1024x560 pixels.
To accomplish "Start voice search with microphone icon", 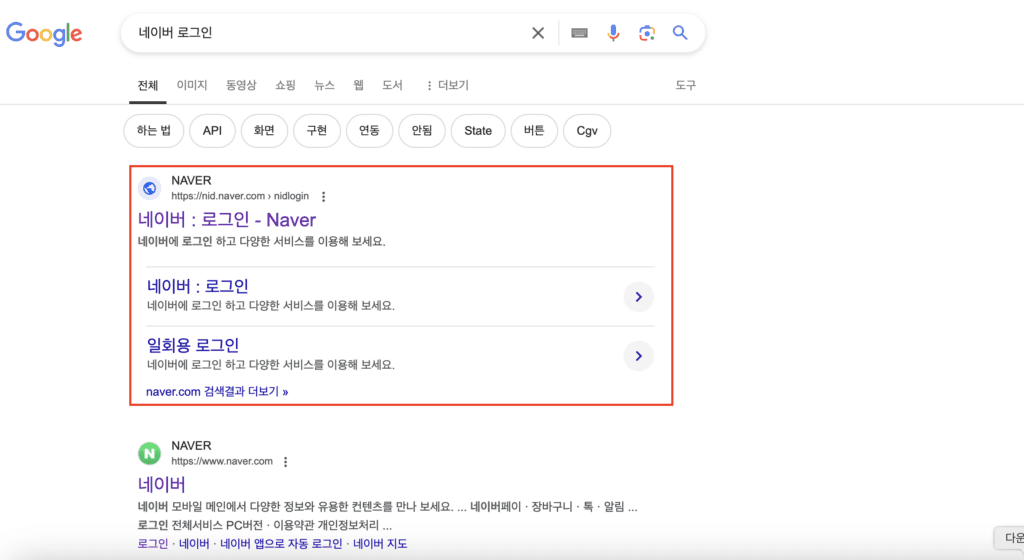I will pos(613,33).
